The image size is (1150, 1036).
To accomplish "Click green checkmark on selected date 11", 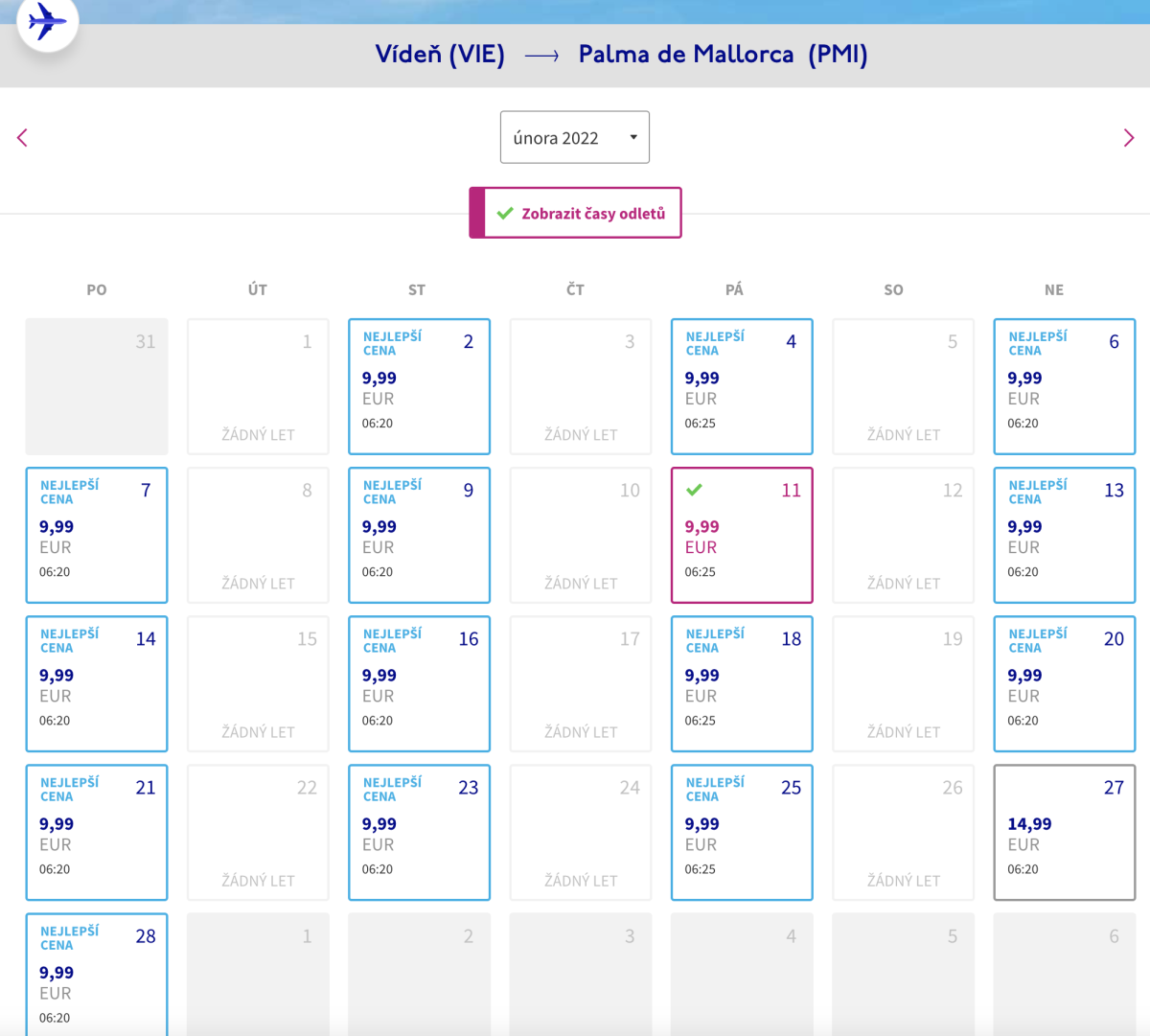I will 695,490.
